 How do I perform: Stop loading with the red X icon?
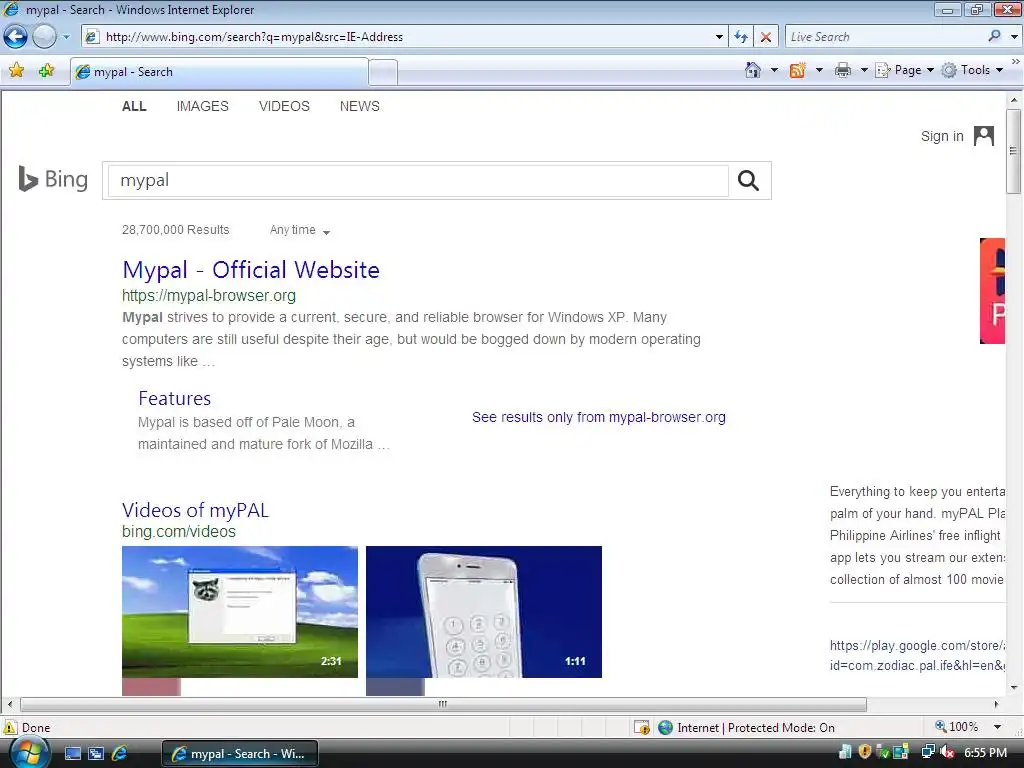[765, 37]
